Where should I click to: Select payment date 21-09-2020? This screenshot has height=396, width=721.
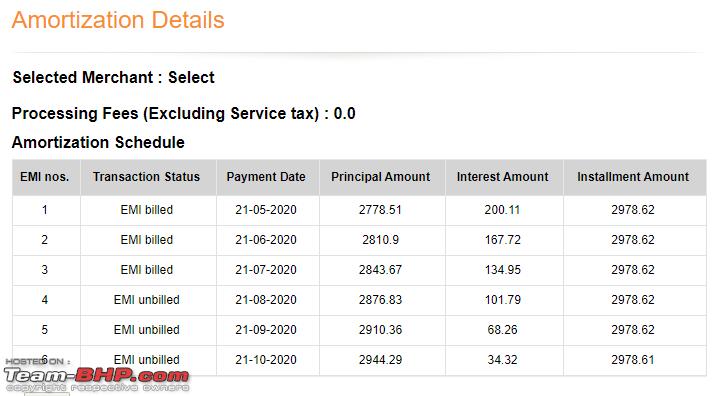click(x=266, y=330)
